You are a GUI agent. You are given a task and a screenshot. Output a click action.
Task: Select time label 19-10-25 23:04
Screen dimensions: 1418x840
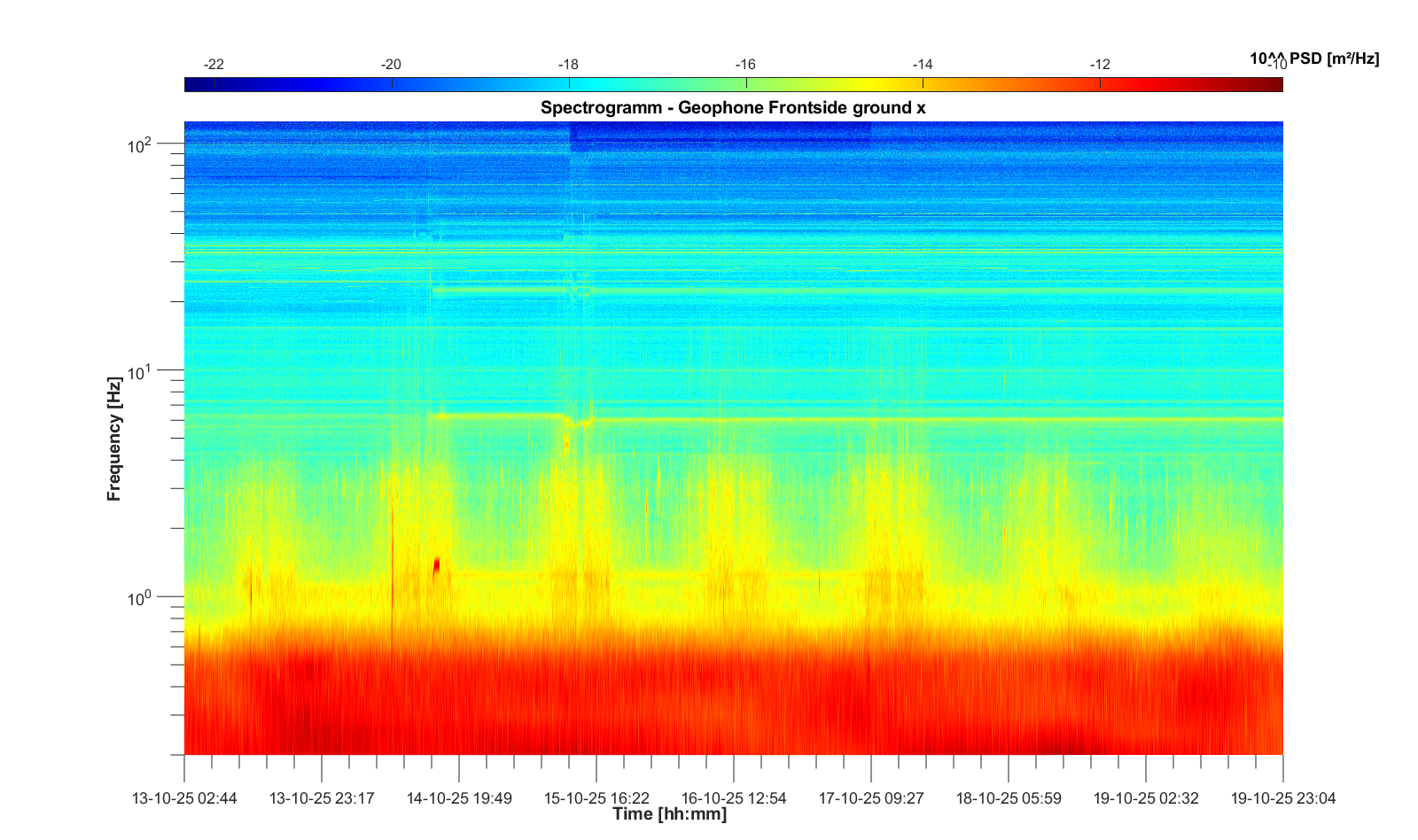pyautogui.click(x=1282, y=798)
